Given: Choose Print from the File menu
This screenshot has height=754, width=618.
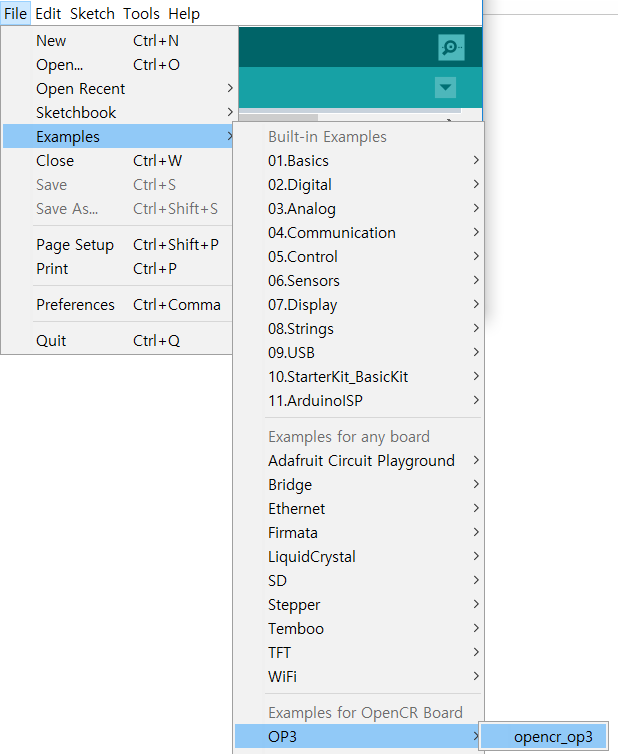Looking at the screenshot, I should click(118, 269).
